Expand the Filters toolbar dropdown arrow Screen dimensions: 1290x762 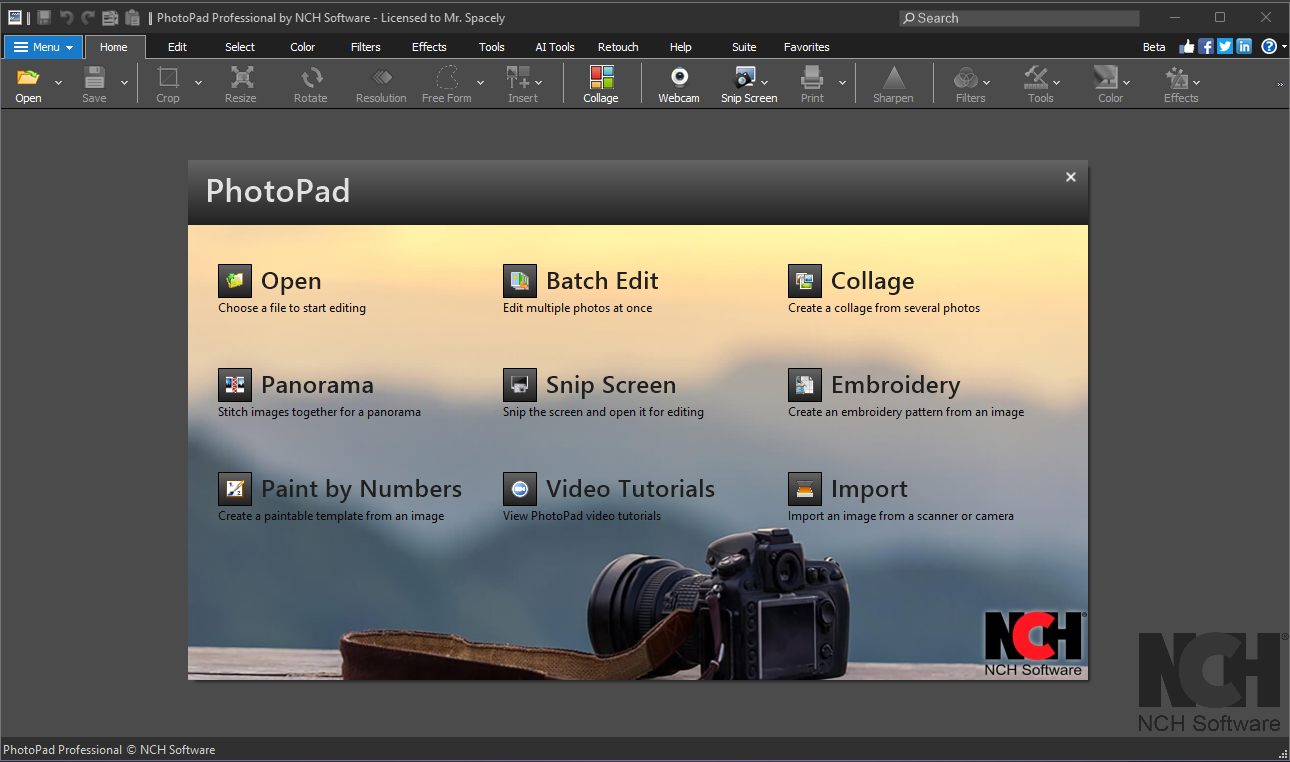pyautogui.click(x=986, y=83)
